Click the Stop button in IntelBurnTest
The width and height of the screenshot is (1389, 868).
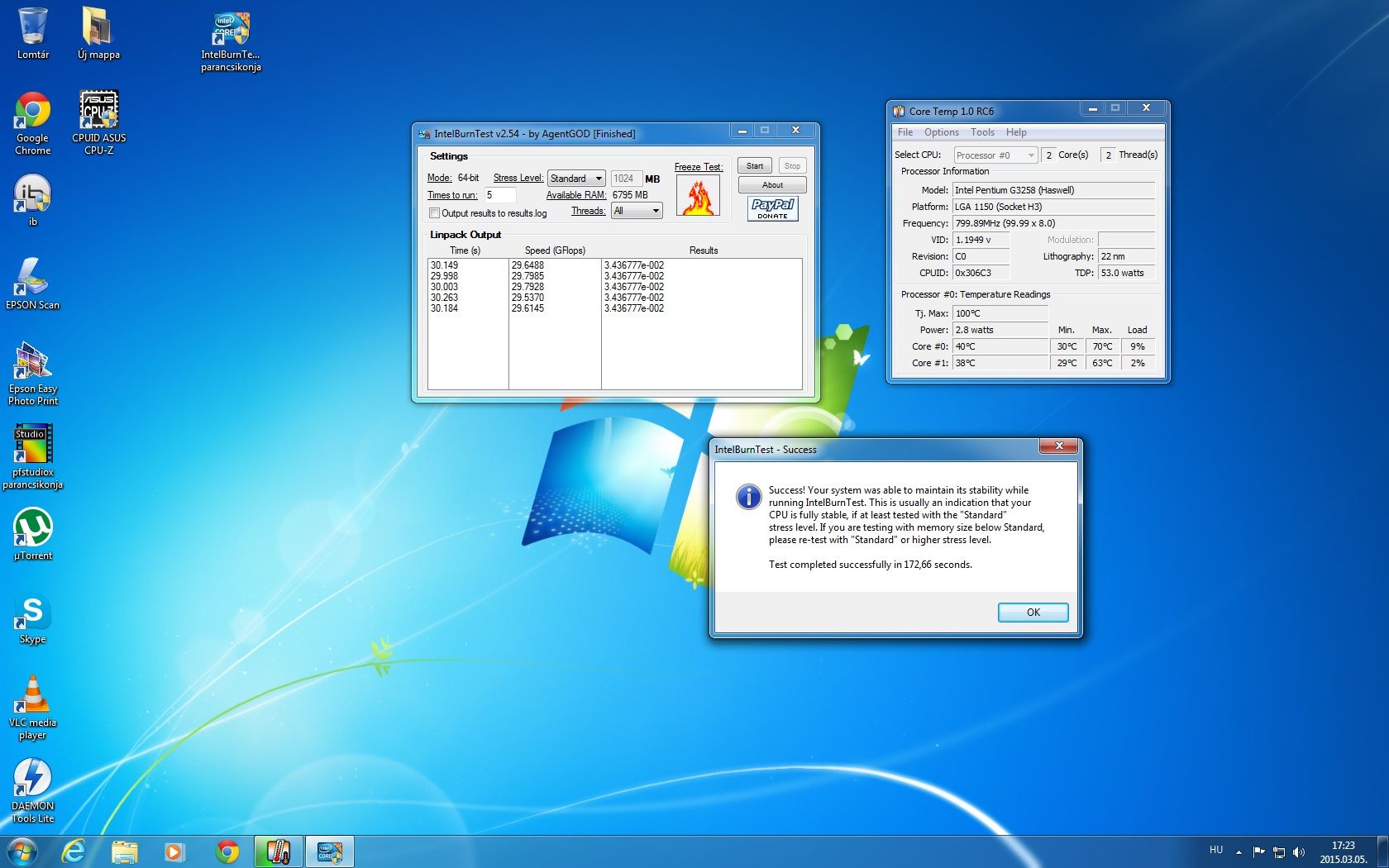792,166
